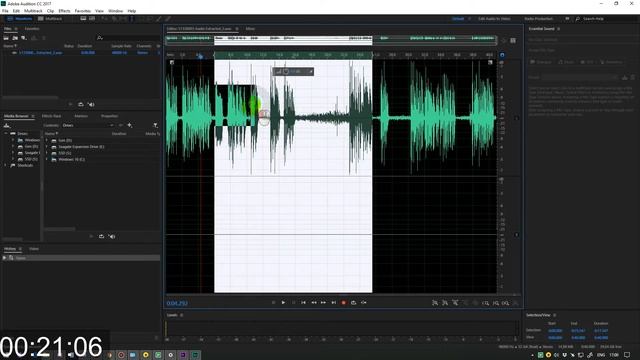Select the Radio Production workspace
This screenshot has width=640, height=360.
pos(538,19)
